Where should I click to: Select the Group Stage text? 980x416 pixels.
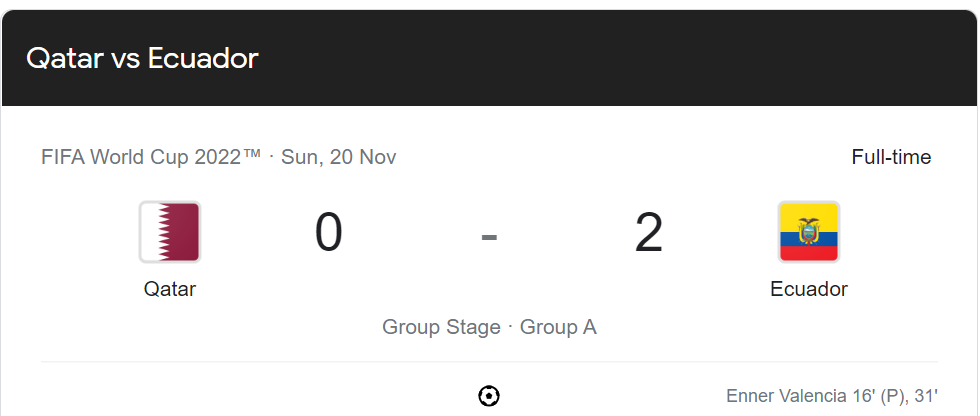coord(441,327)
